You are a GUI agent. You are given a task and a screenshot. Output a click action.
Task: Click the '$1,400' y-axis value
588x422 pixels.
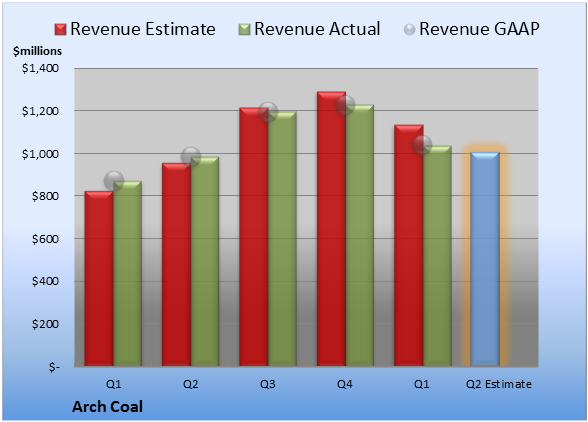[x=40, y=68]
